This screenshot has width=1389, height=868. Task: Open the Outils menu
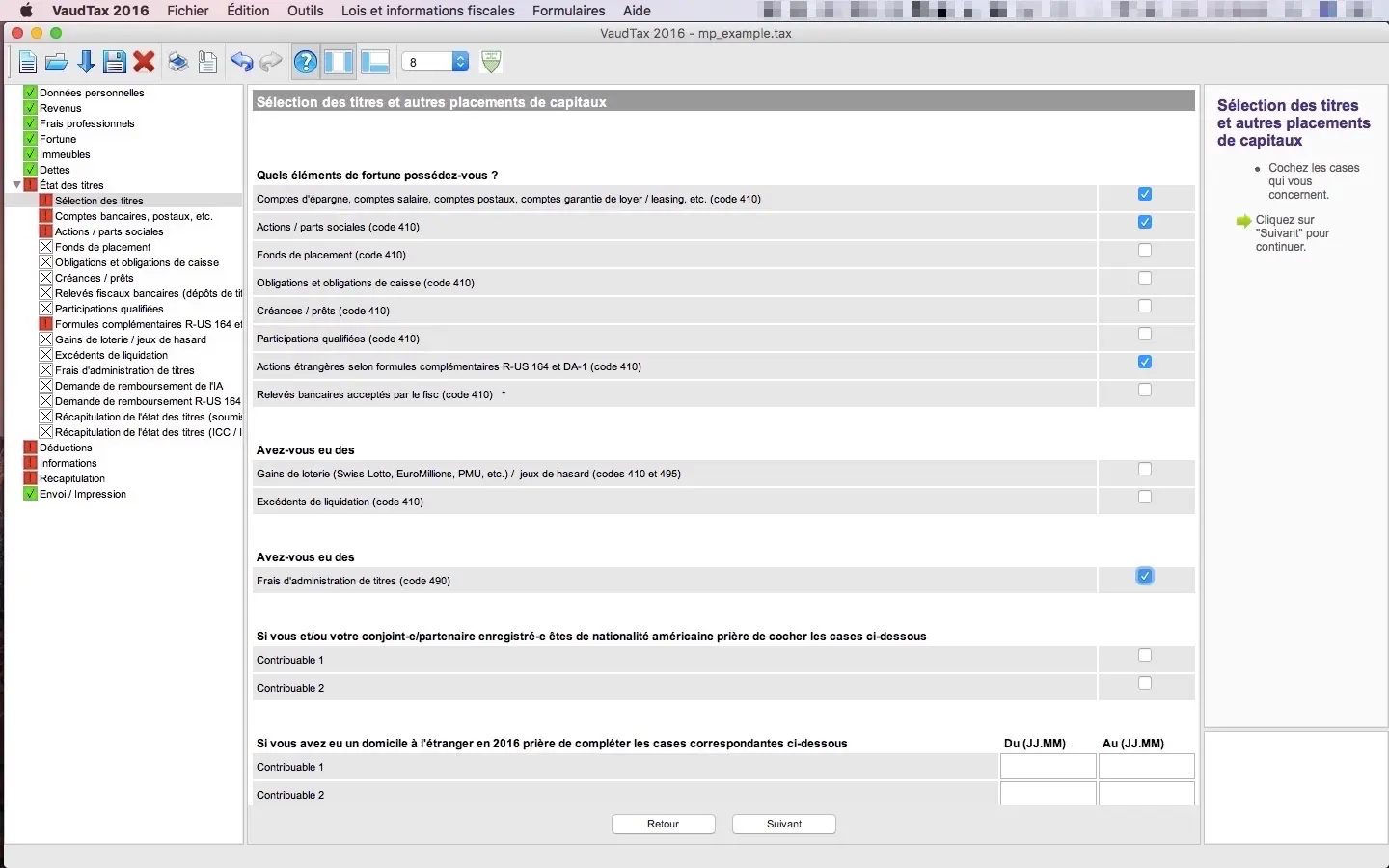click(306, 11)
